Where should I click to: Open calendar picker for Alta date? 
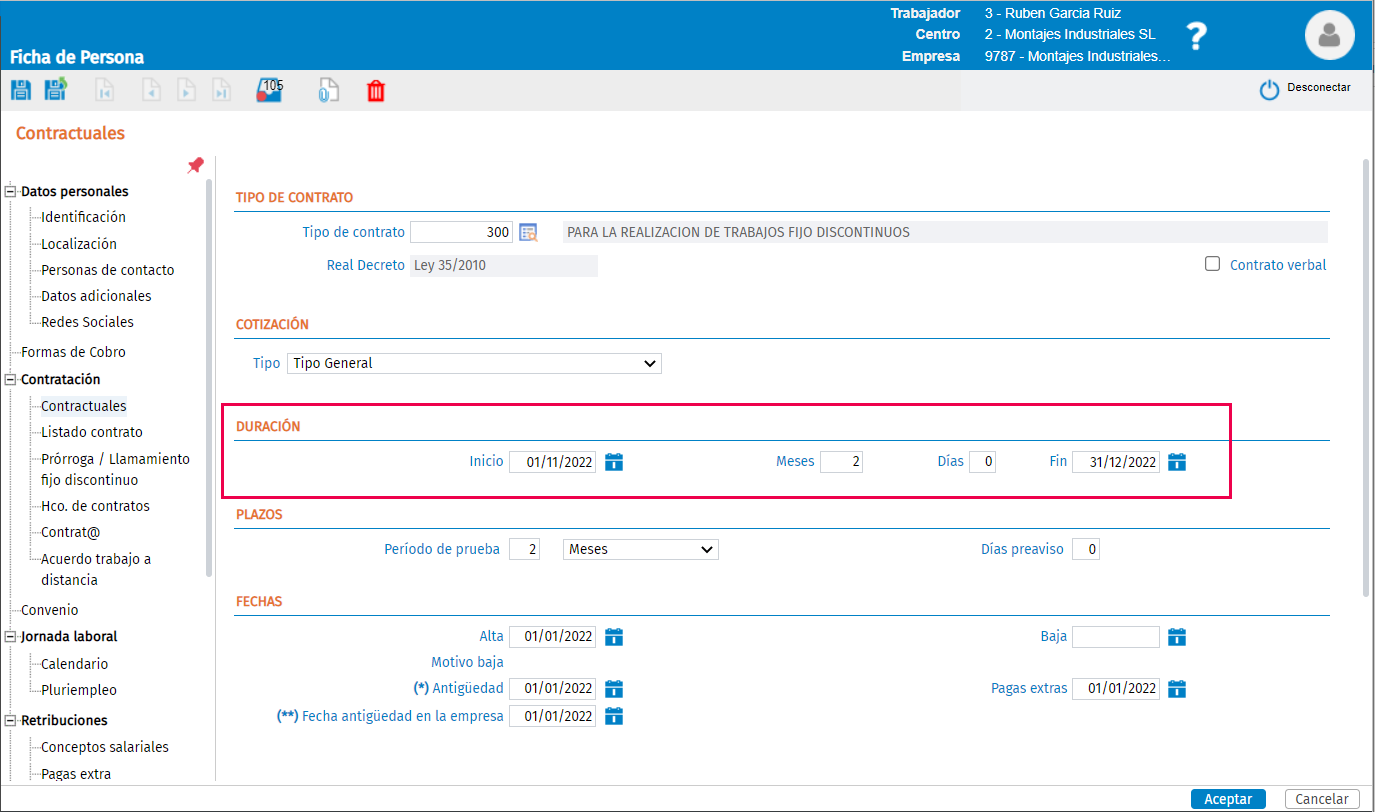tap(614, 637)
